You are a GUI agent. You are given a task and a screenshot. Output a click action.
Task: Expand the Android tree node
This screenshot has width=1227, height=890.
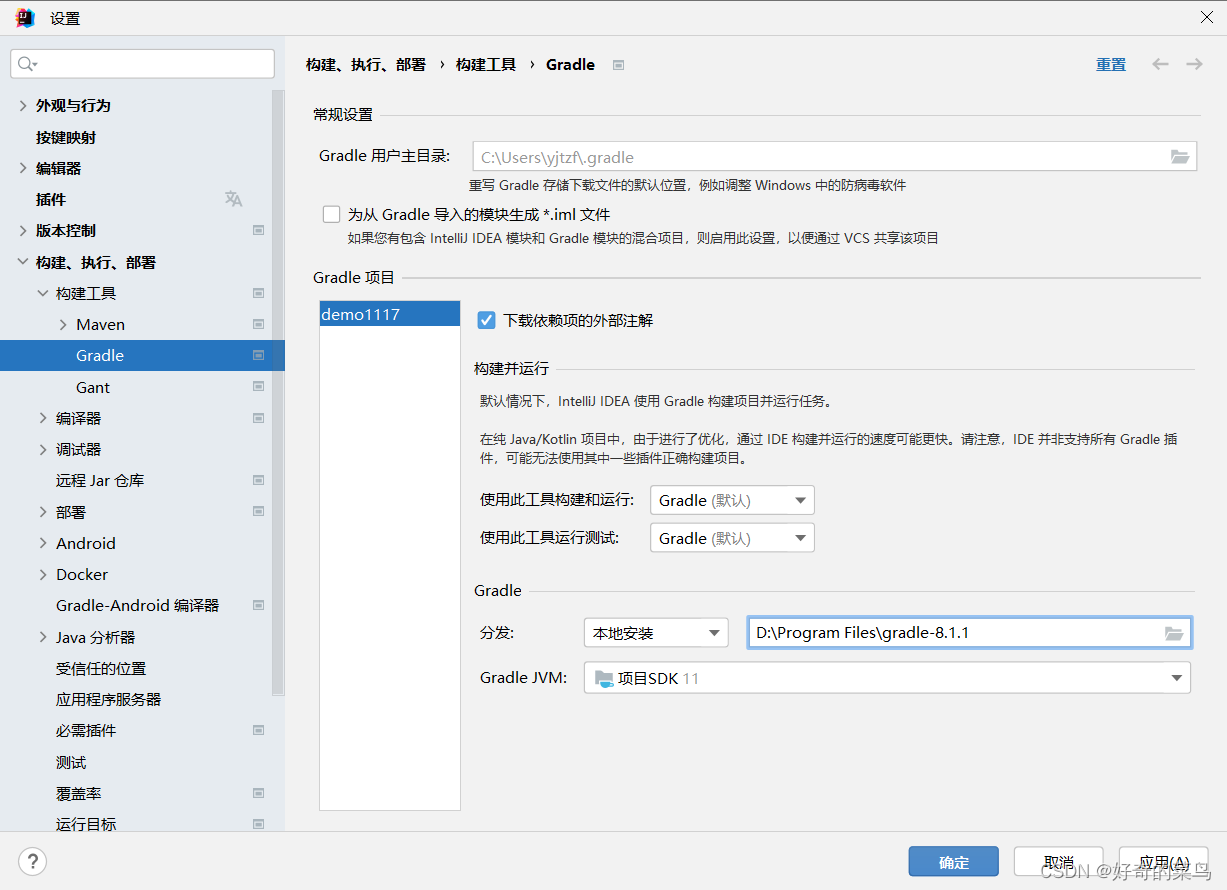(43, 543)
